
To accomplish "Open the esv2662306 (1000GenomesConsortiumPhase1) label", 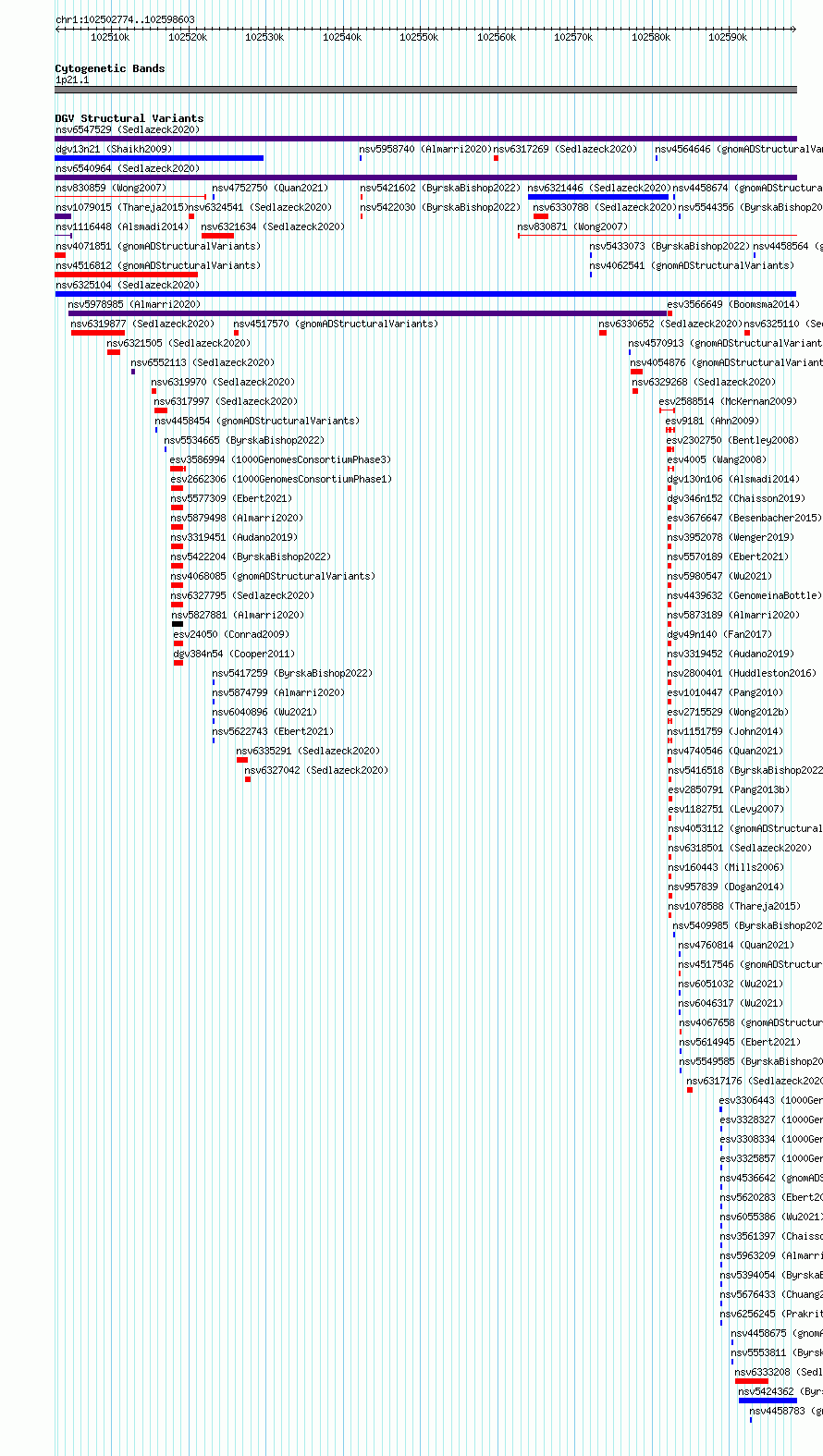I will 281,479.
